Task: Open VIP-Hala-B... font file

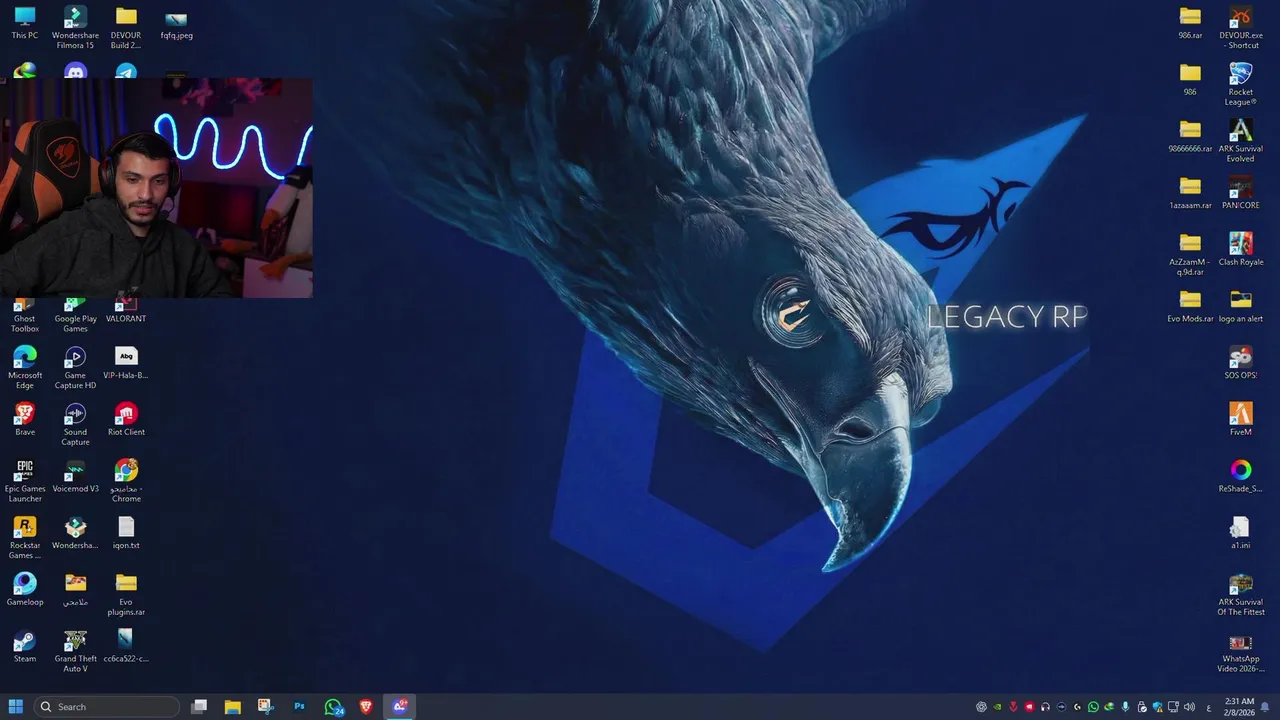Action: (126, 362)
